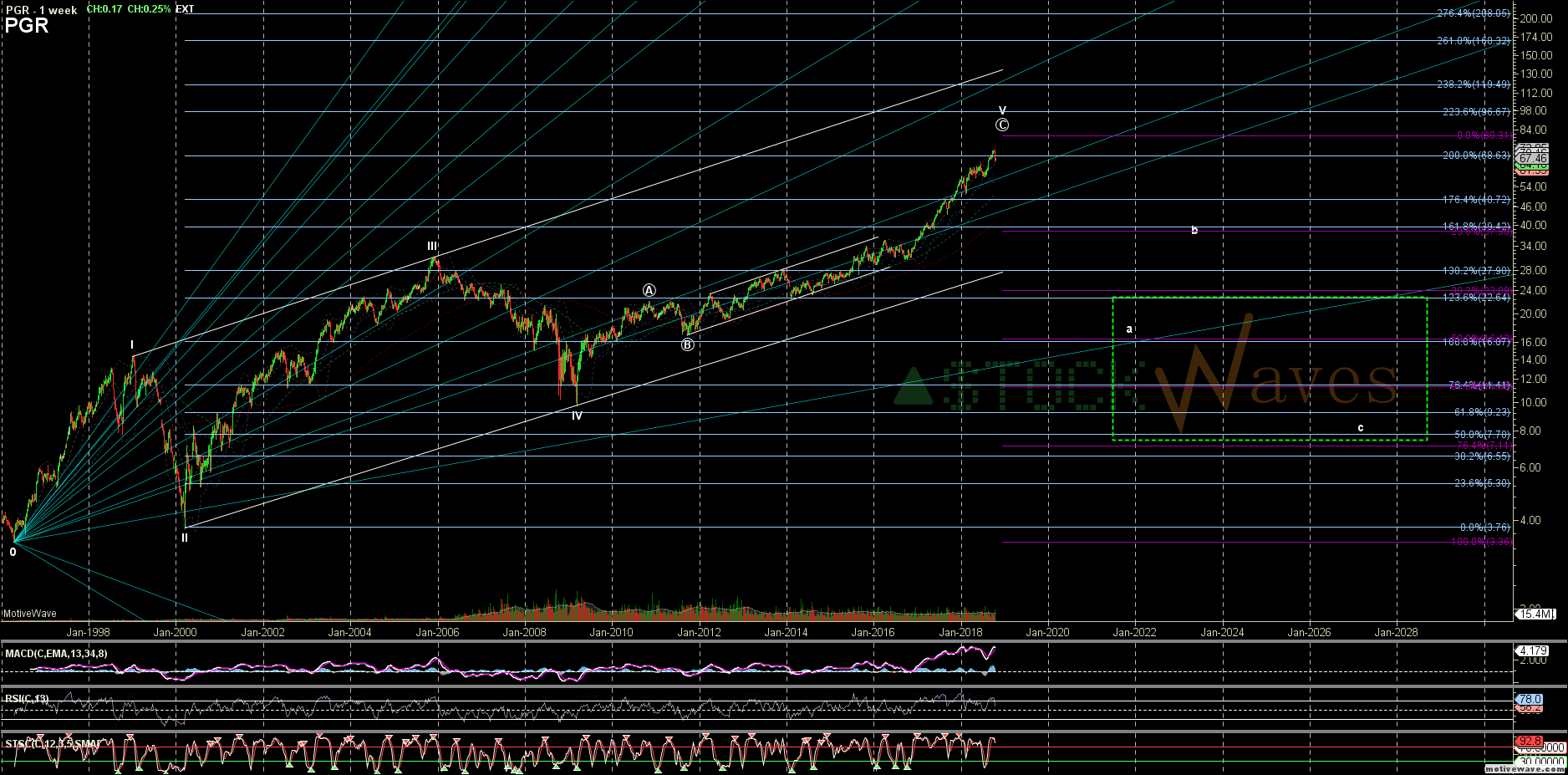The image size is (1568, 775).
Task: Click 200.00 on the price axis
Action: tap(1536, 18)
